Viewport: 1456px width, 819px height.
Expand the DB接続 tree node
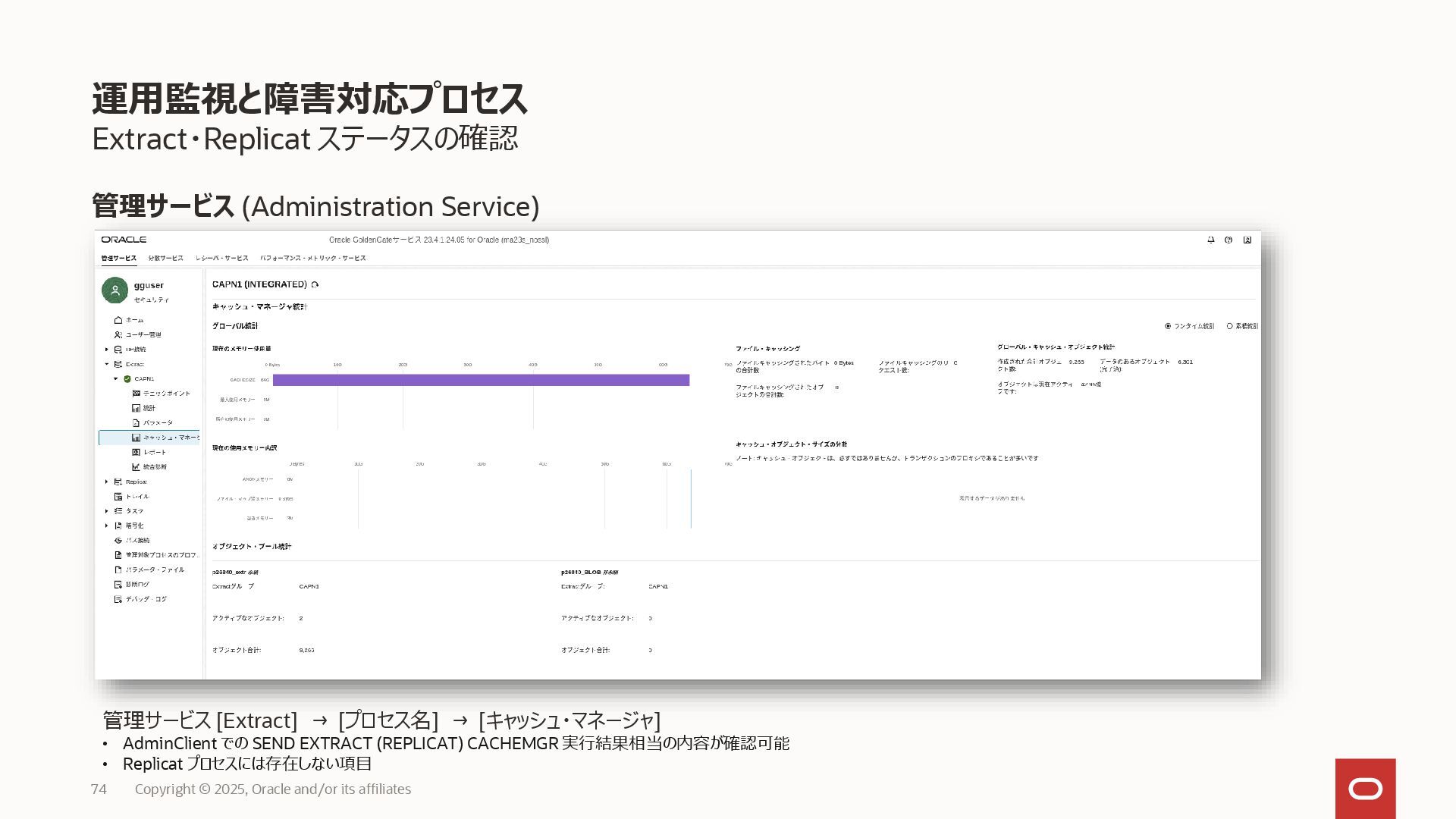pyautogui.click(x=107, y=350)
